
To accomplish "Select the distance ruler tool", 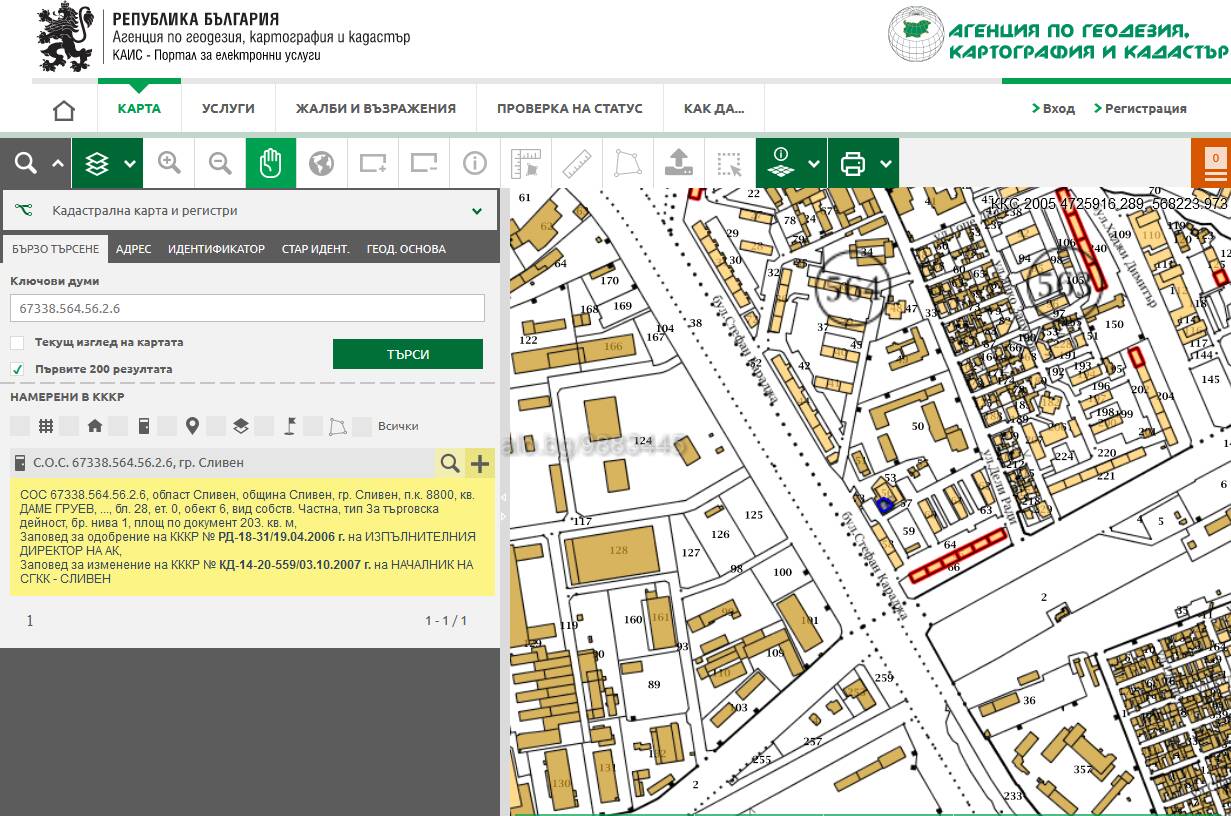I will pyautogui.click(x=577, y=163).
